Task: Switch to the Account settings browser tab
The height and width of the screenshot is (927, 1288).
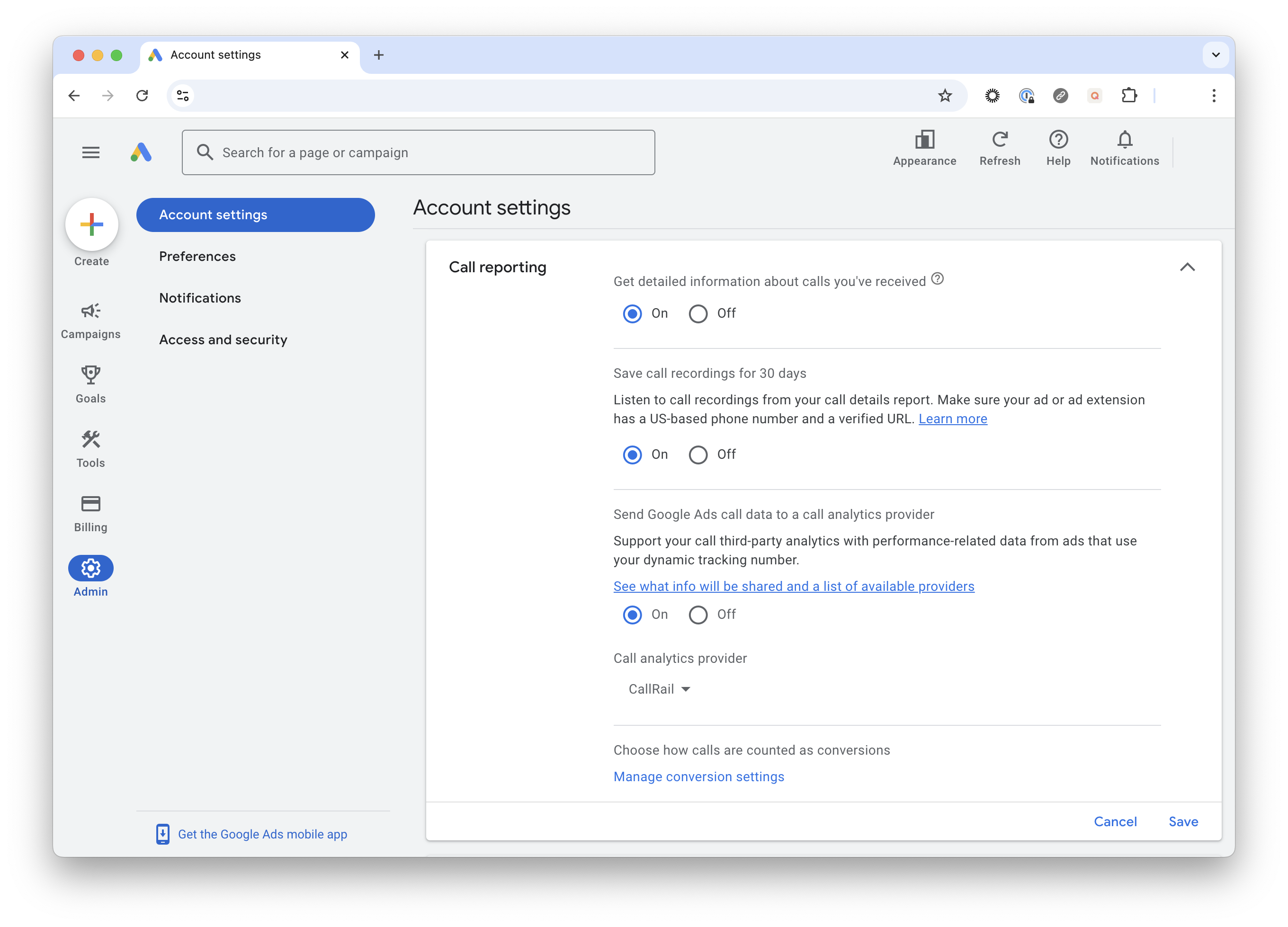Action: click(x=250, y=55)
